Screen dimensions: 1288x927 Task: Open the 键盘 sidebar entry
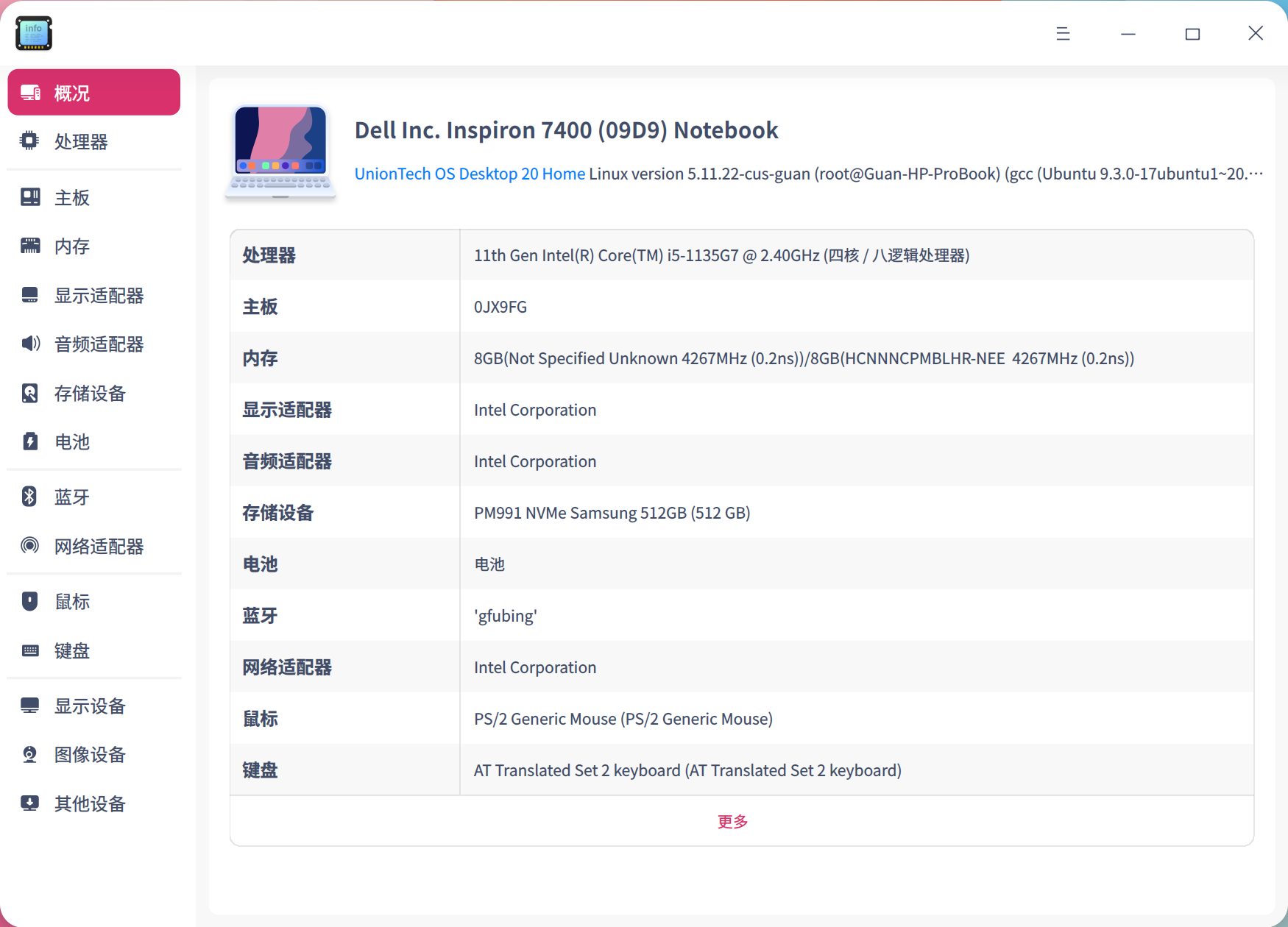(x=94, y=650)
